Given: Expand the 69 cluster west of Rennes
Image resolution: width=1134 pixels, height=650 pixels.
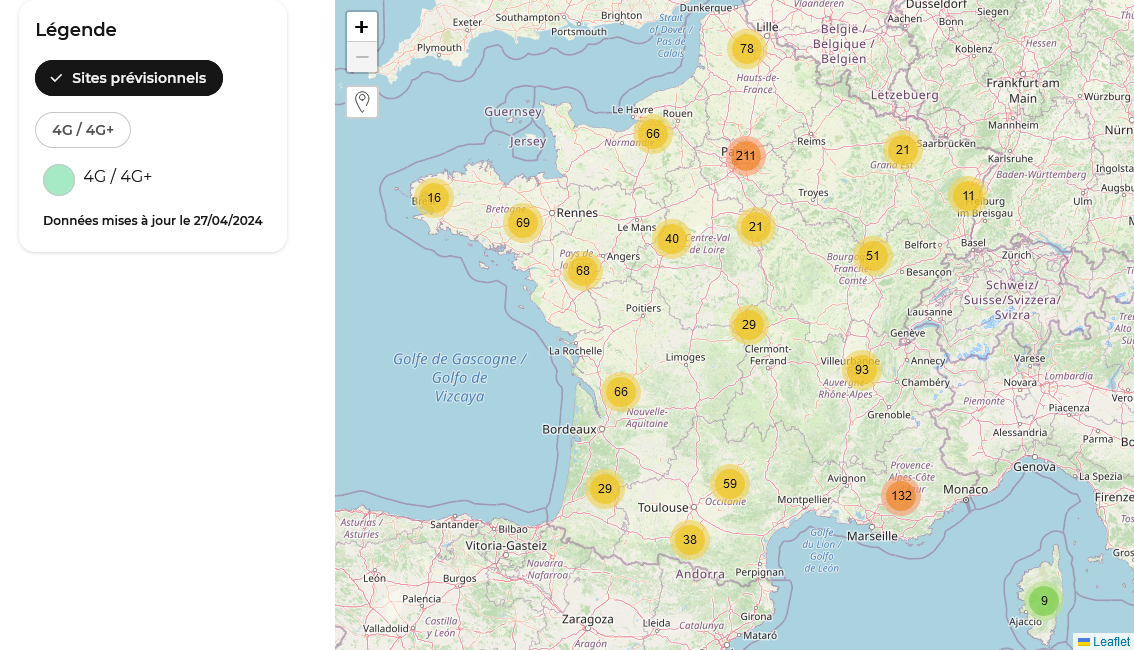Looking at the screenshot, I should (x=523, y=223).
